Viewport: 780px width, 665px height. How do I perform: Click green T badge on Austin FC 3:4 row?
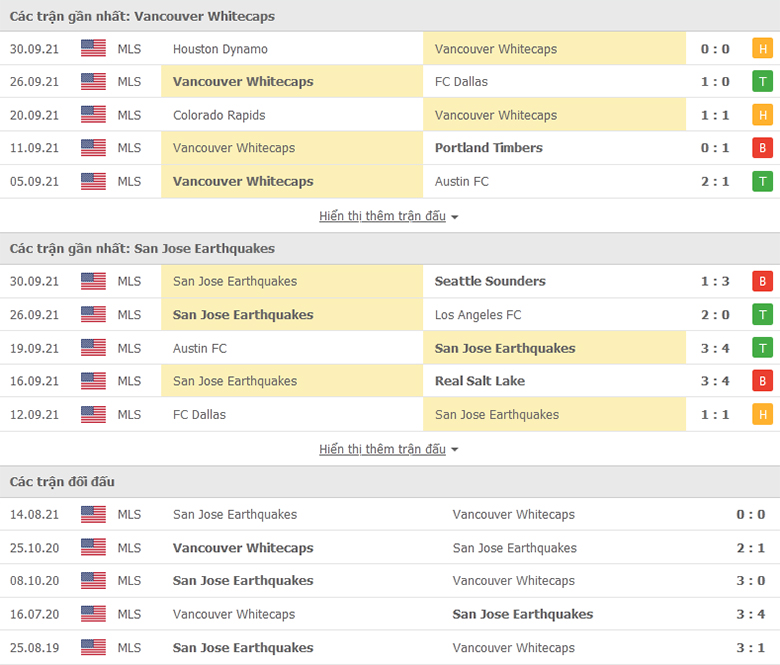(x=762, y=348)
